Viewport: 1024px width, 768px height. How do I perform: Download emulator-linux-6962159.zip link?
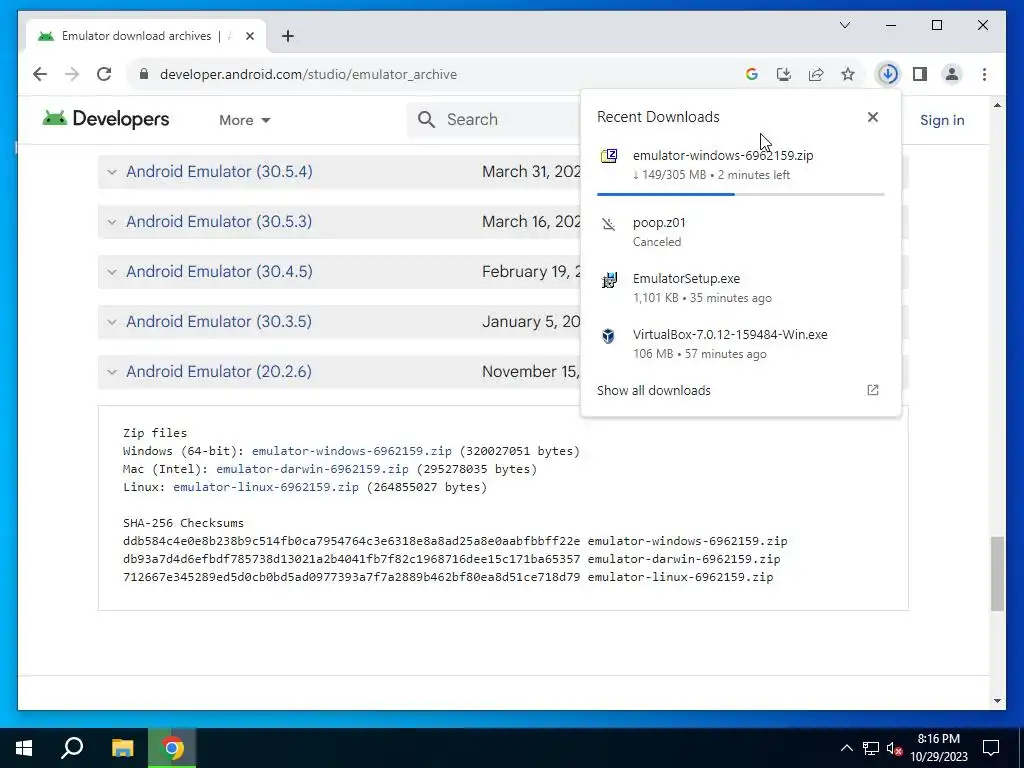tap(266, 487)
